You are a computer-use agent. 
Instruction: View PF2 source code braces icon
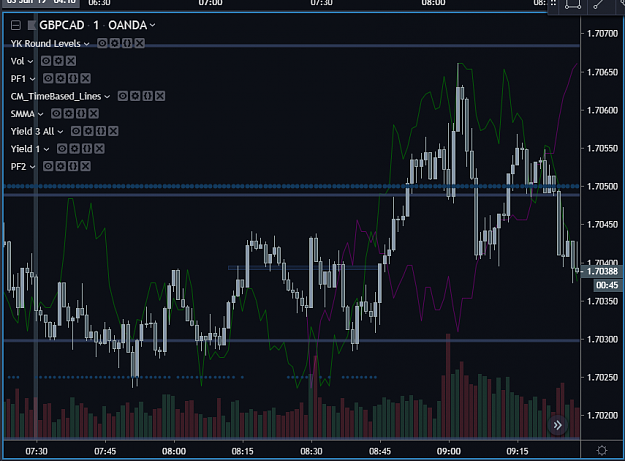point(73,166)
